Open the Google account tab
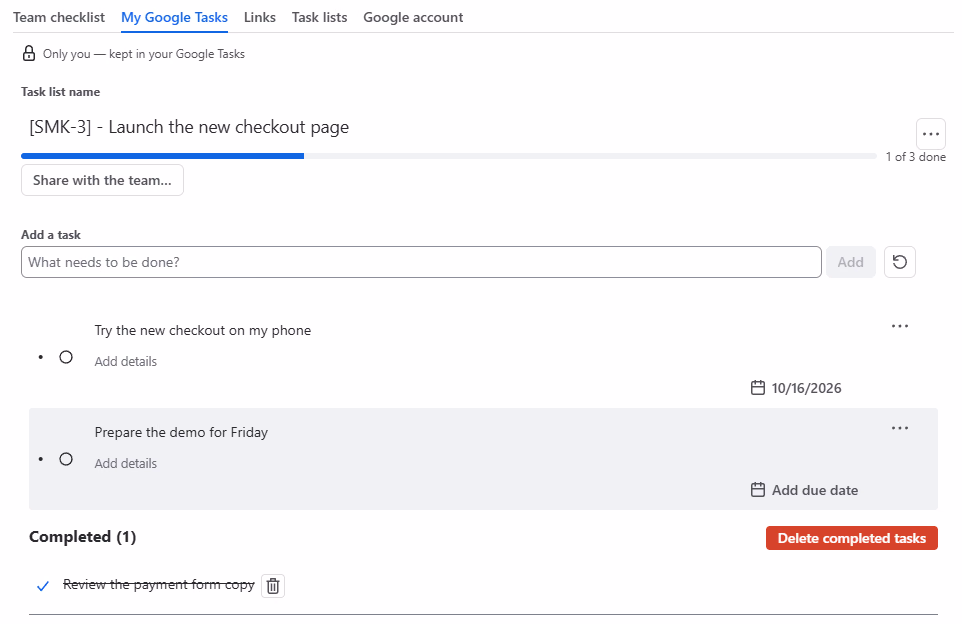 [x=413, y=17]
